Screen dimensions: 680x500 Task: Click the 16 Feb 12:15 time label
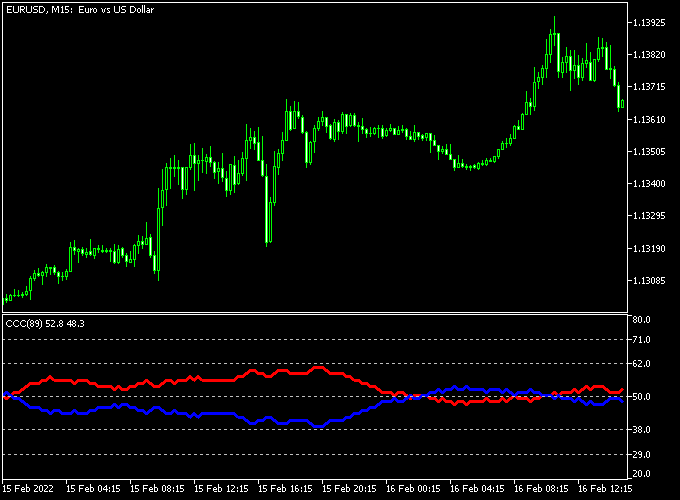[x=605, y=489]
